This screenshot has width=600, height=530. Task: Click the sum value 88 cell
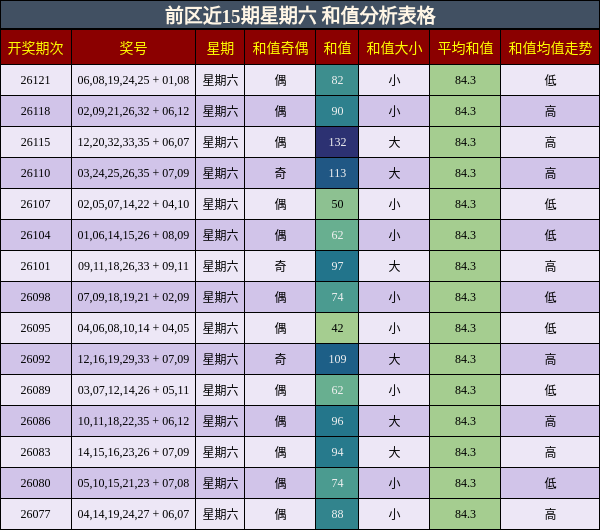pyautogui.click(x=337, y=514)
